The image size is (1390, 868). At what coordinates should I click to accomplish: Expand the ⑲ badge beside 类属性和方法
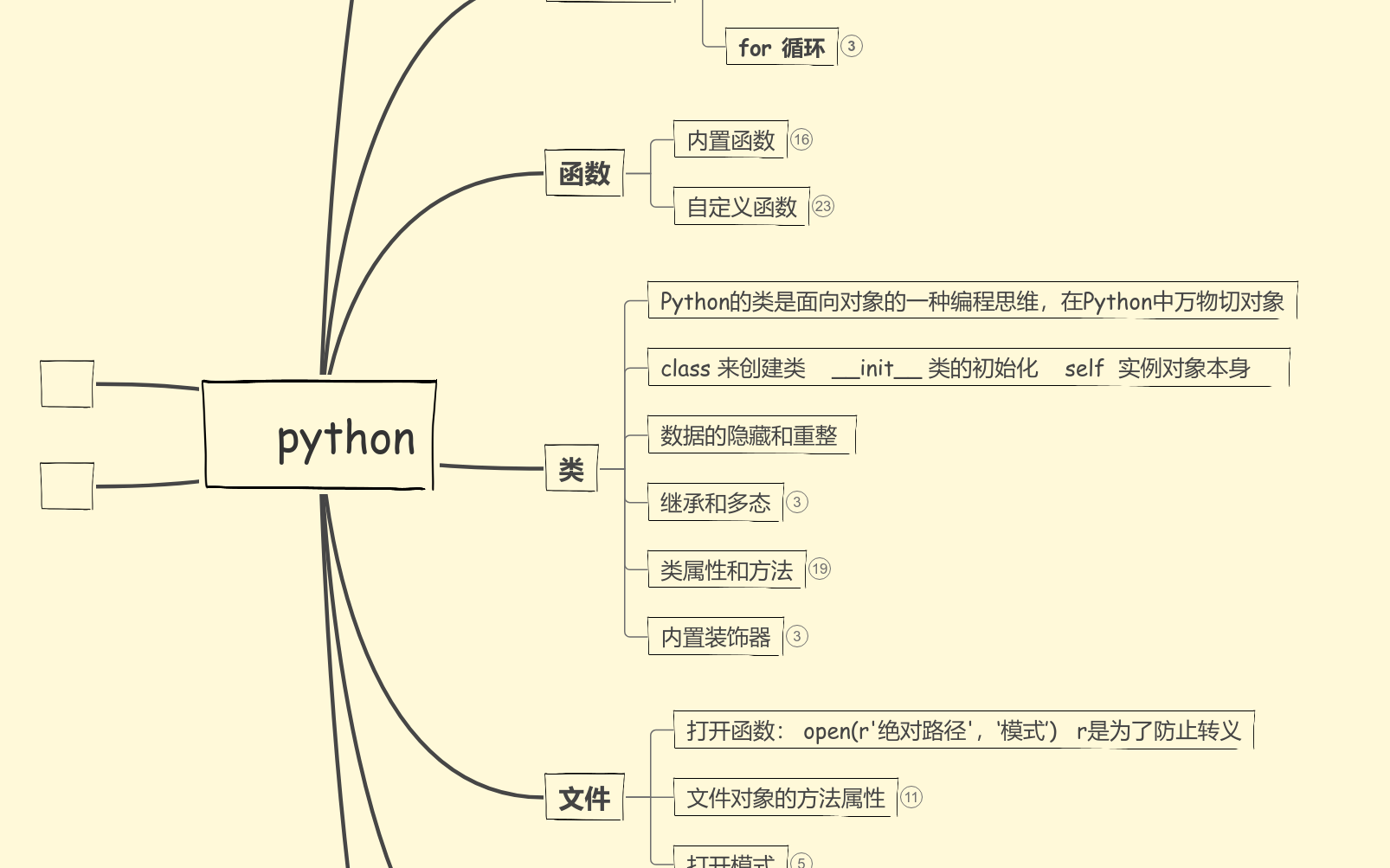[x=820, y=569]
